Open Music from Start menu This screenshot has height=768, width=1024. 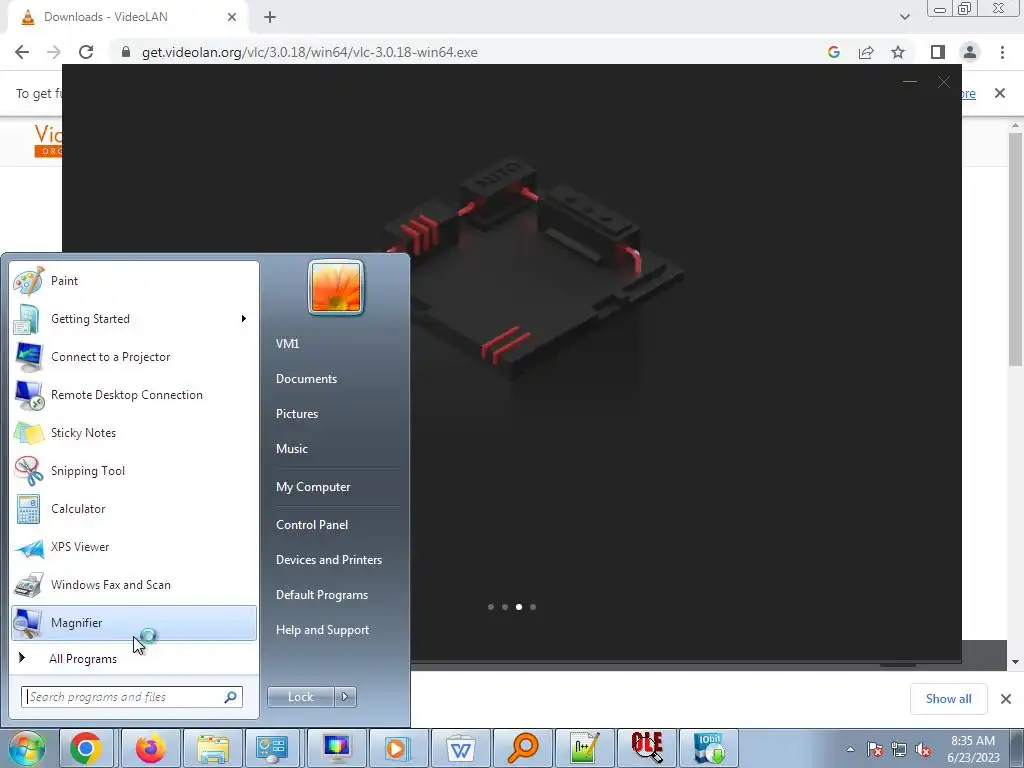[x=292, y=449]
